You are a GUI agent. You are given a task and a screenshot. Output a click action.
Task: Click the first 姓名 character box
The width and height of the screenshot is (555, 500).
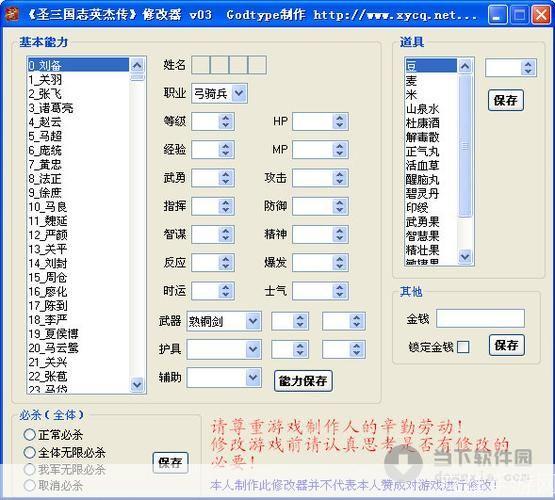tap(200, 65)
